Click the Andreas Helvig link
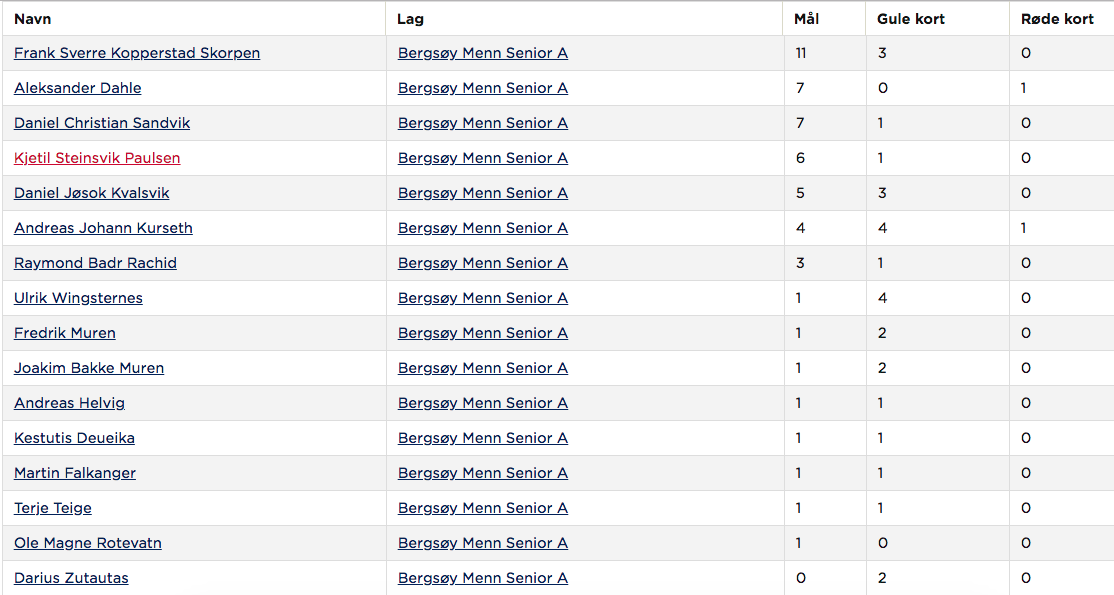Viewport: 1114px width, 595px height. (70, 403)
